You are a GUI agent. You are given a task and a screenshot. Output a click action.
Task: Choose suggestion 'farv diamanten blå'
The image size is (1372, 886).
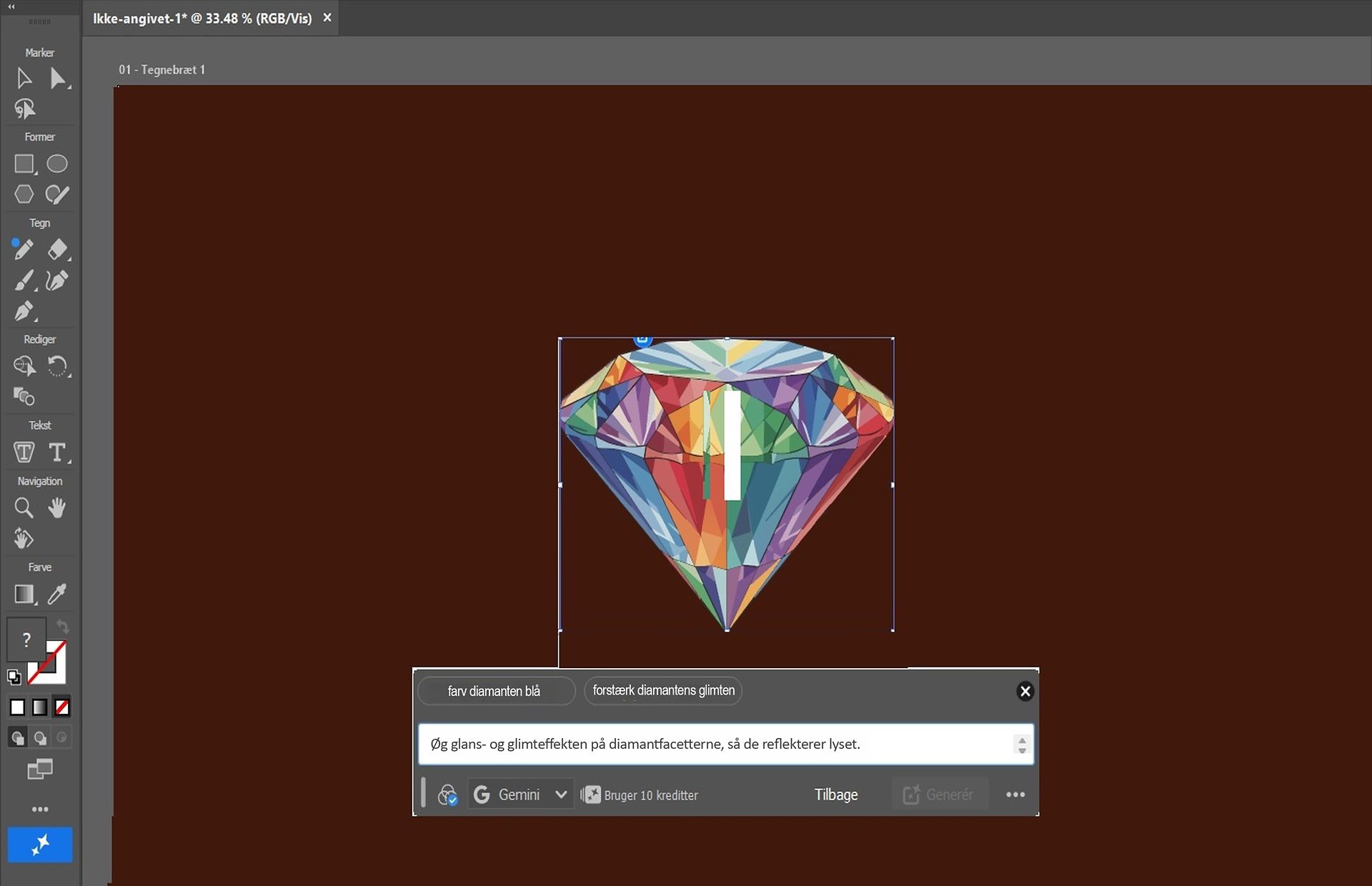496,691
